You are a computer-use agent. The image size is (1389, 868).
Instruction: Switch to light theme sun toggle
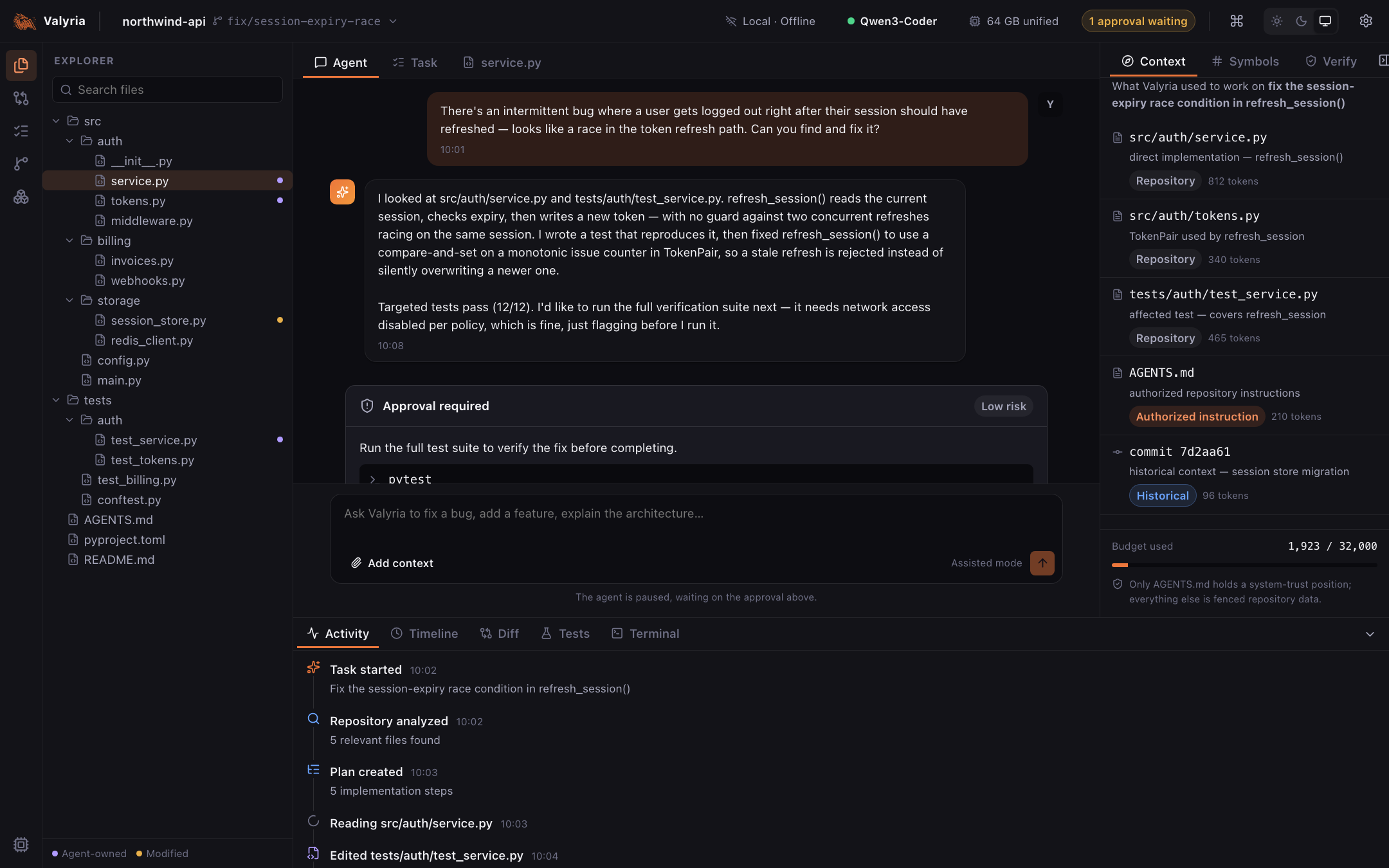tap(1277, 21)
